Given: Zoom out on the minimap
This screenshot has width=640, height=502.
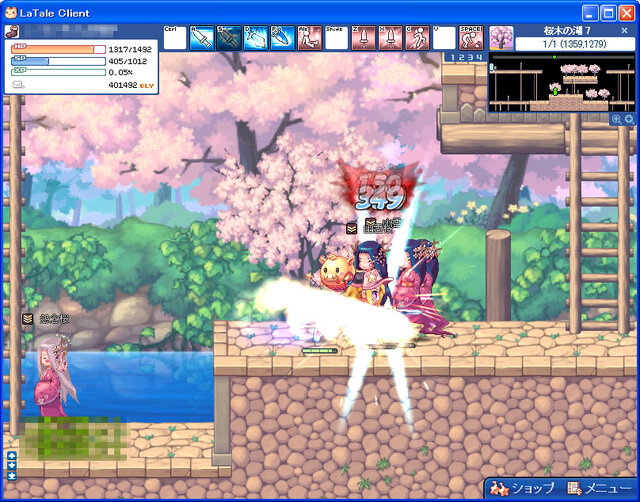Looking at the screenshot, I should click(x=629, y=119).
